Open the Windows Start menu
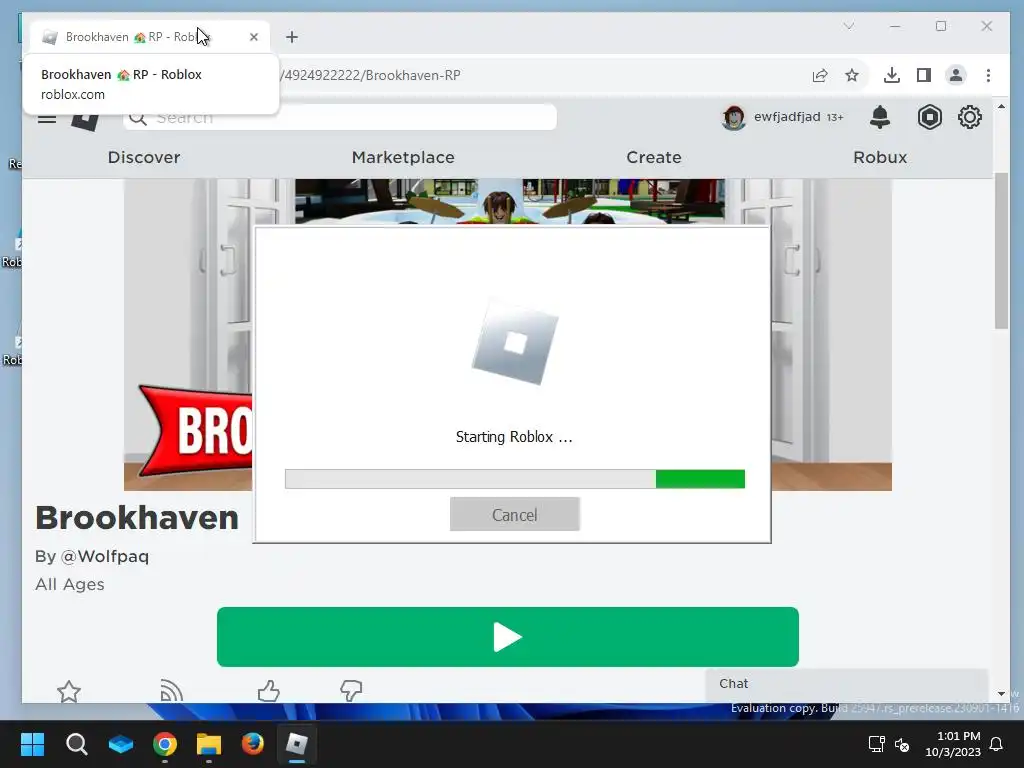Screen dimensions: 1024x768 click(32, 744)
